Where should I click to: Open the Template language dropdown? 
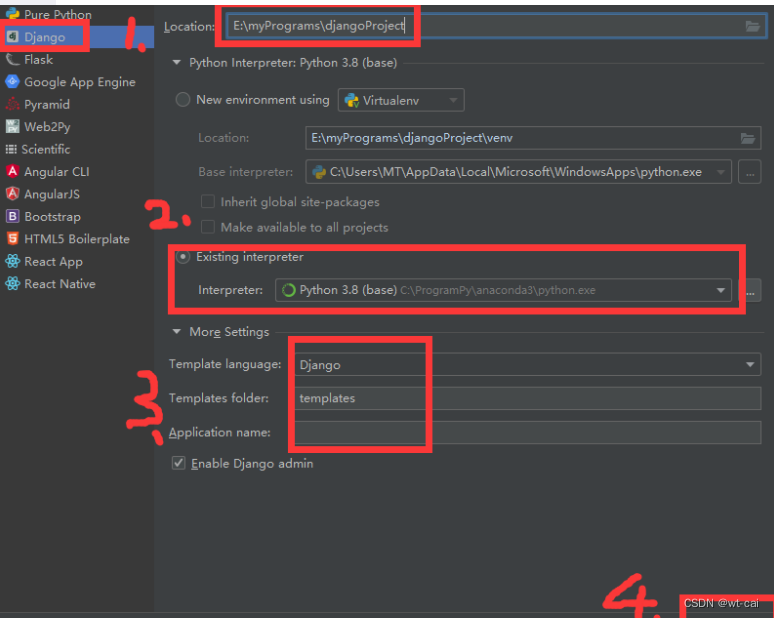tap(528, 364)
